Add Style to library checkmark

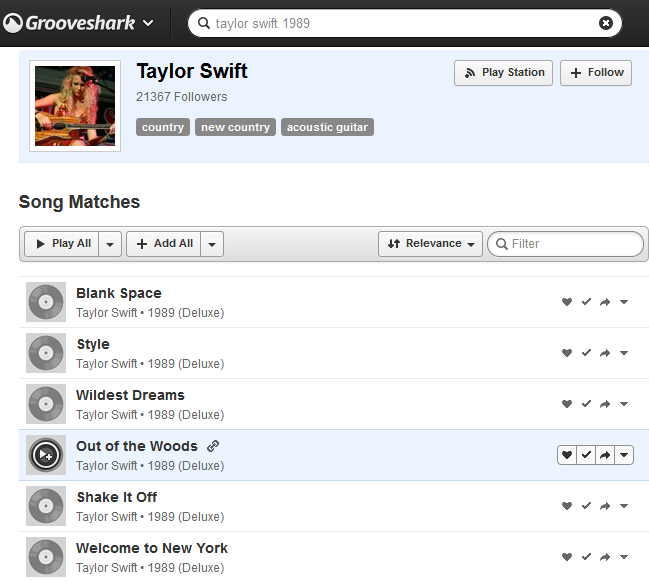click(x=586, y=353)
